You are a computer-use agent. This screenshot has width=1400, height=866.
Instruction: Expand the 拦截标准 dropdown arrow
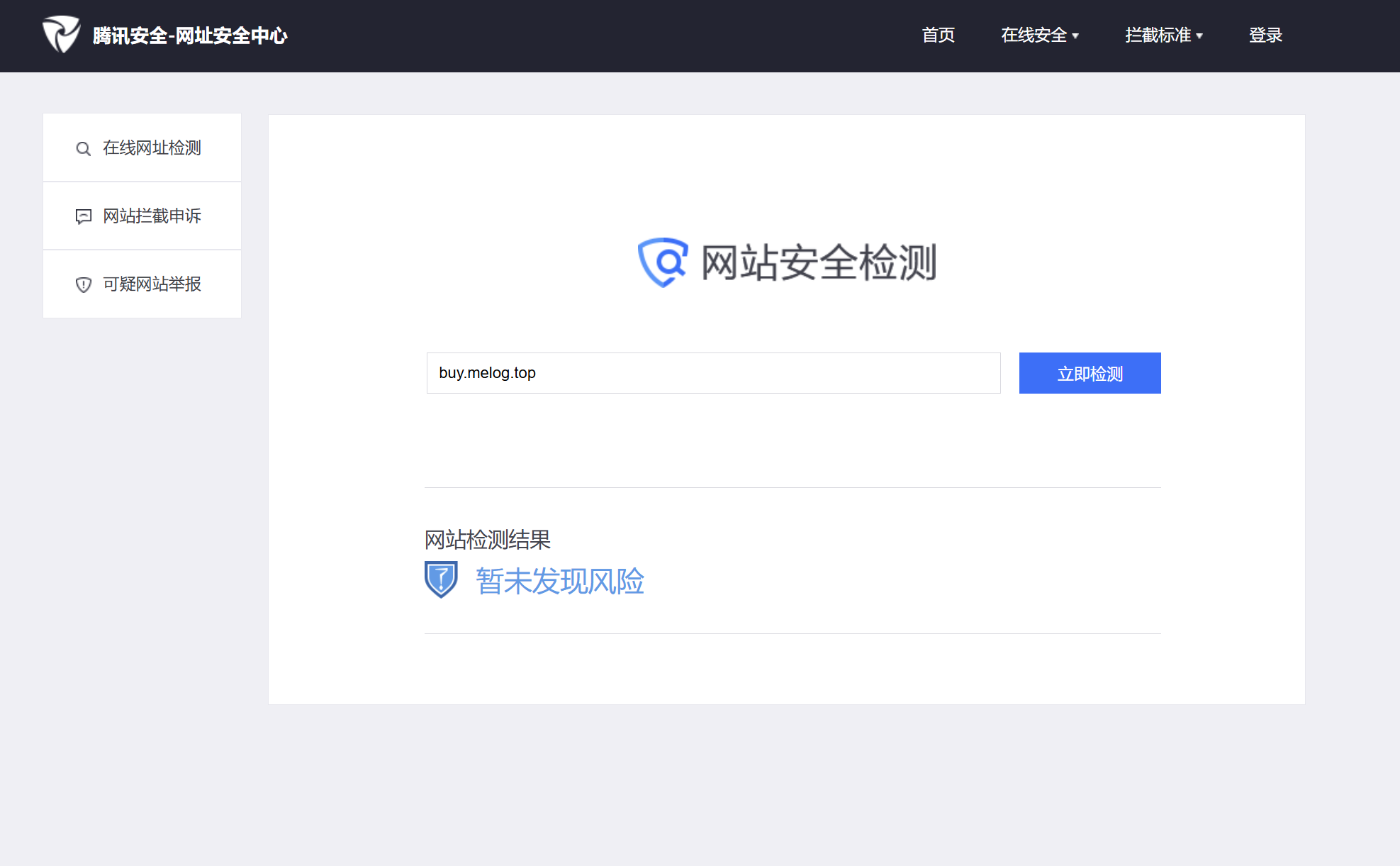click(x=1199, y=36)
